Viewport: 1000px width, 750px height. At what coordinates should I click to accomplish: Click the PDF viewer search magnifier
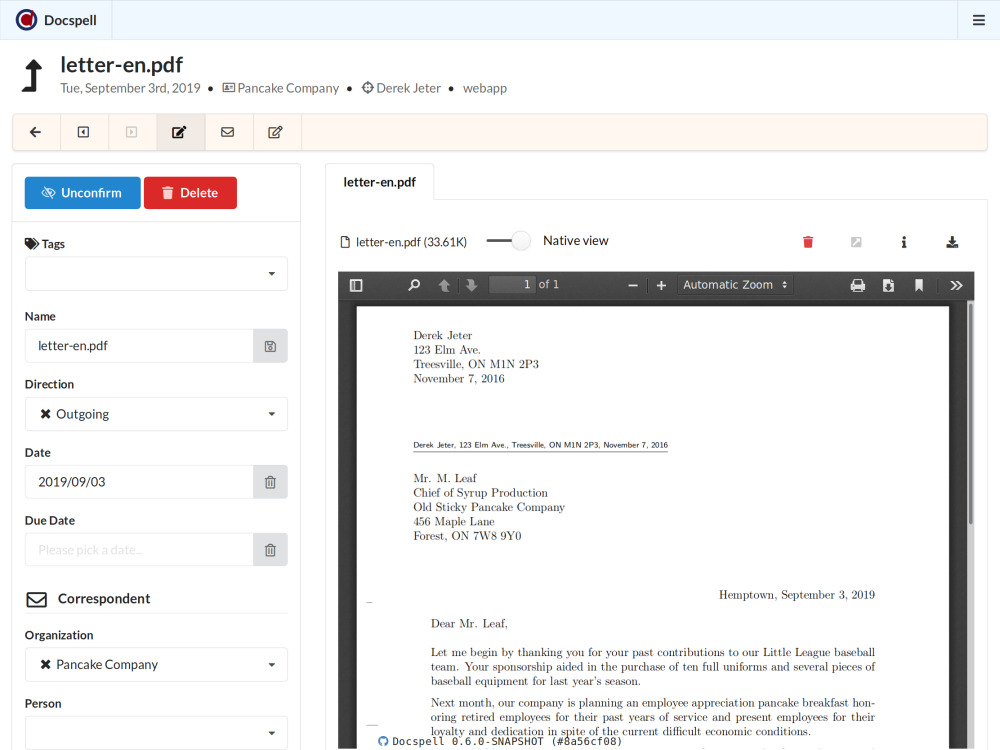(414, 285)
